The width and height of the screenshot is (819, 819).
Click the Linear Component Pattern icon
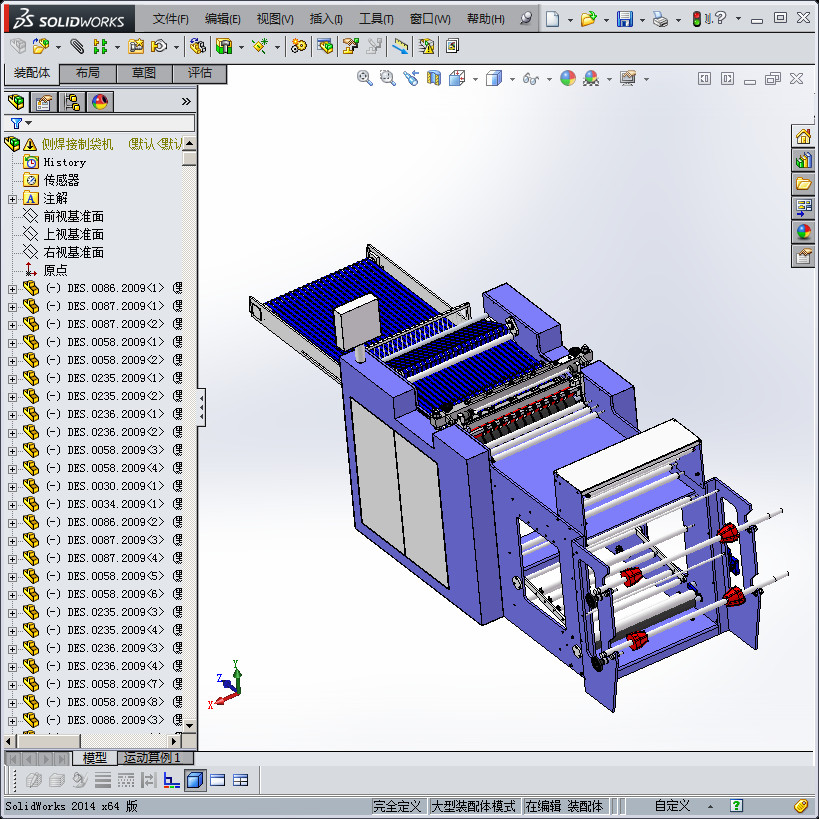click(100, 46)
